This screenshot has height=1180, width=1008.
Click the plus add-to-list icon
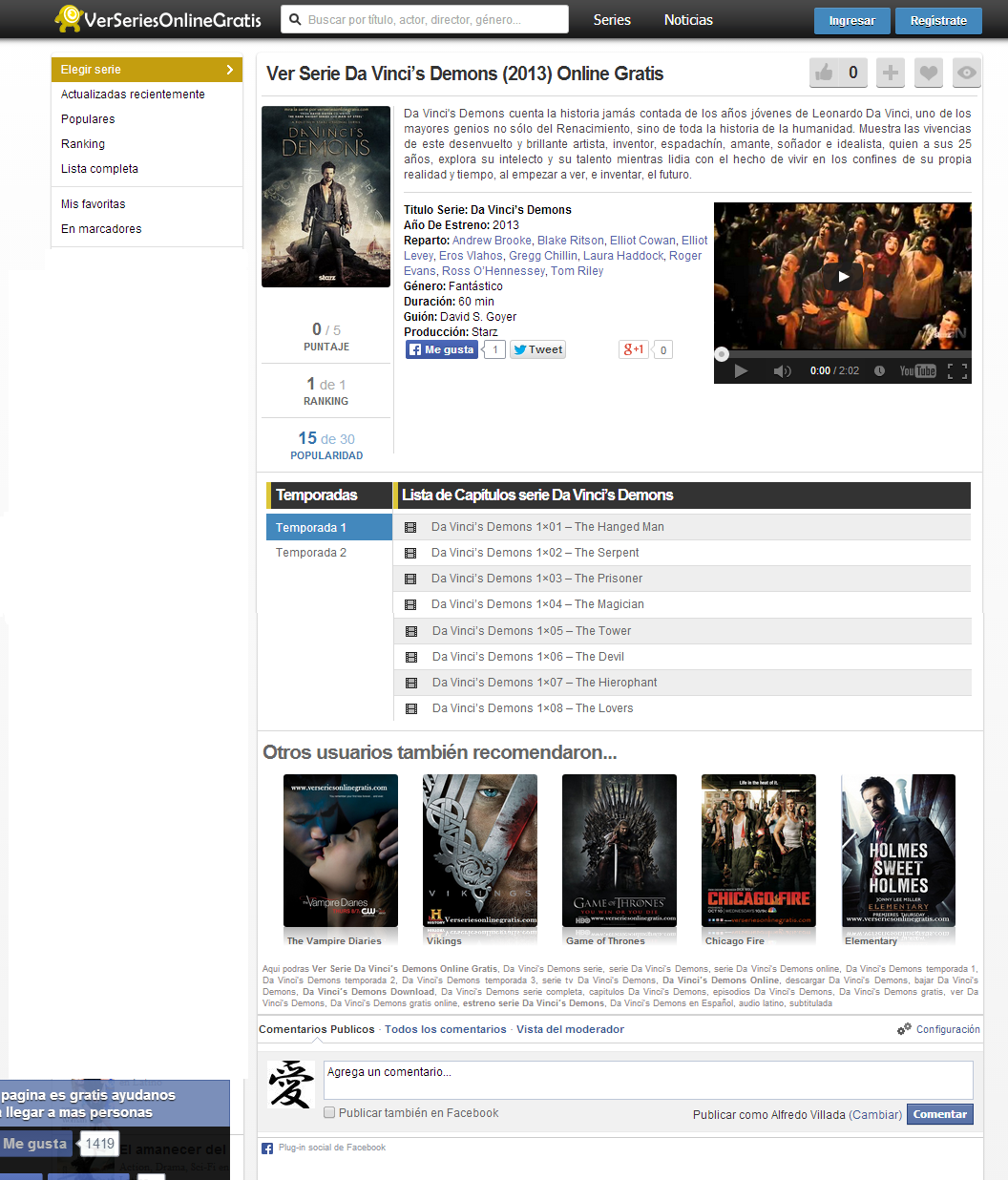[x=891, y=73]
